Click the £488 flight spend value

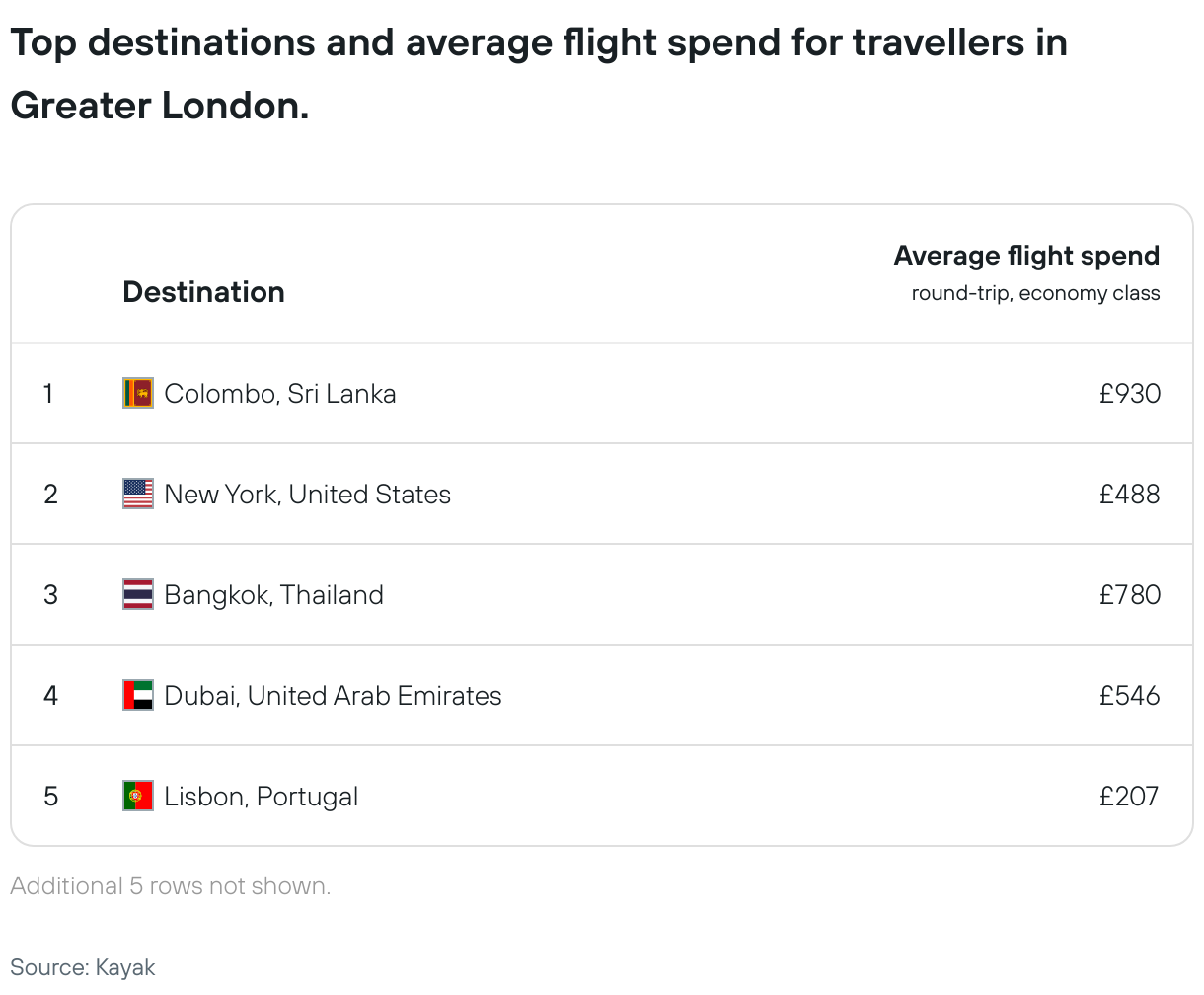[1130, 495]
